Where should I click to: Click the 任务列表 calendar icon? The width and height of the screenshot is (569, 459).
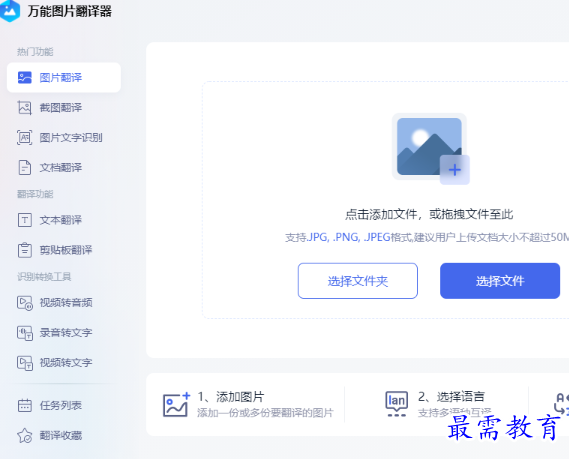click(25, 405)
